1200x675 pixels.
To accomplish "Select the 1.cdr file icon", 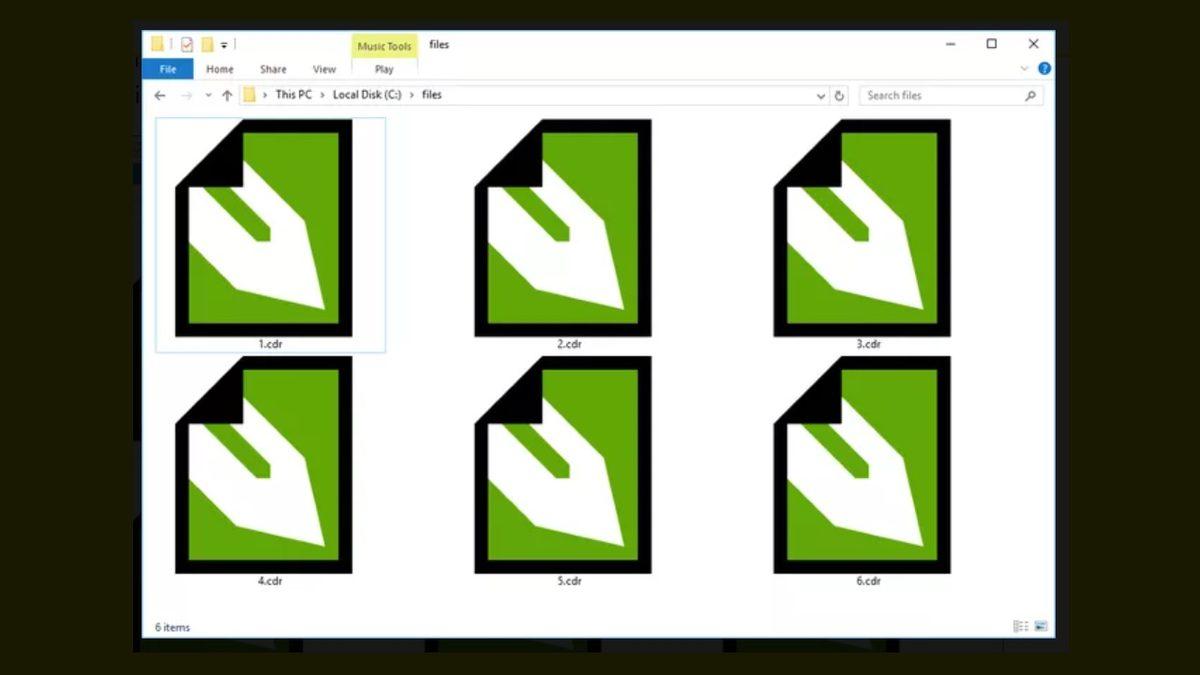I will click(264, 228).
